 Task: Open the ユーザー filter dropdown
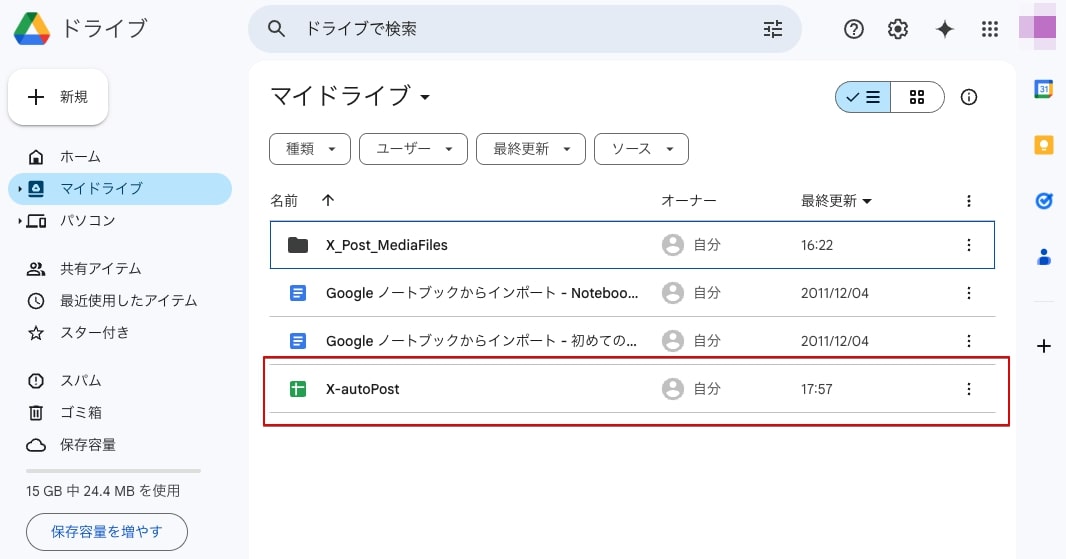click(413, 149)
